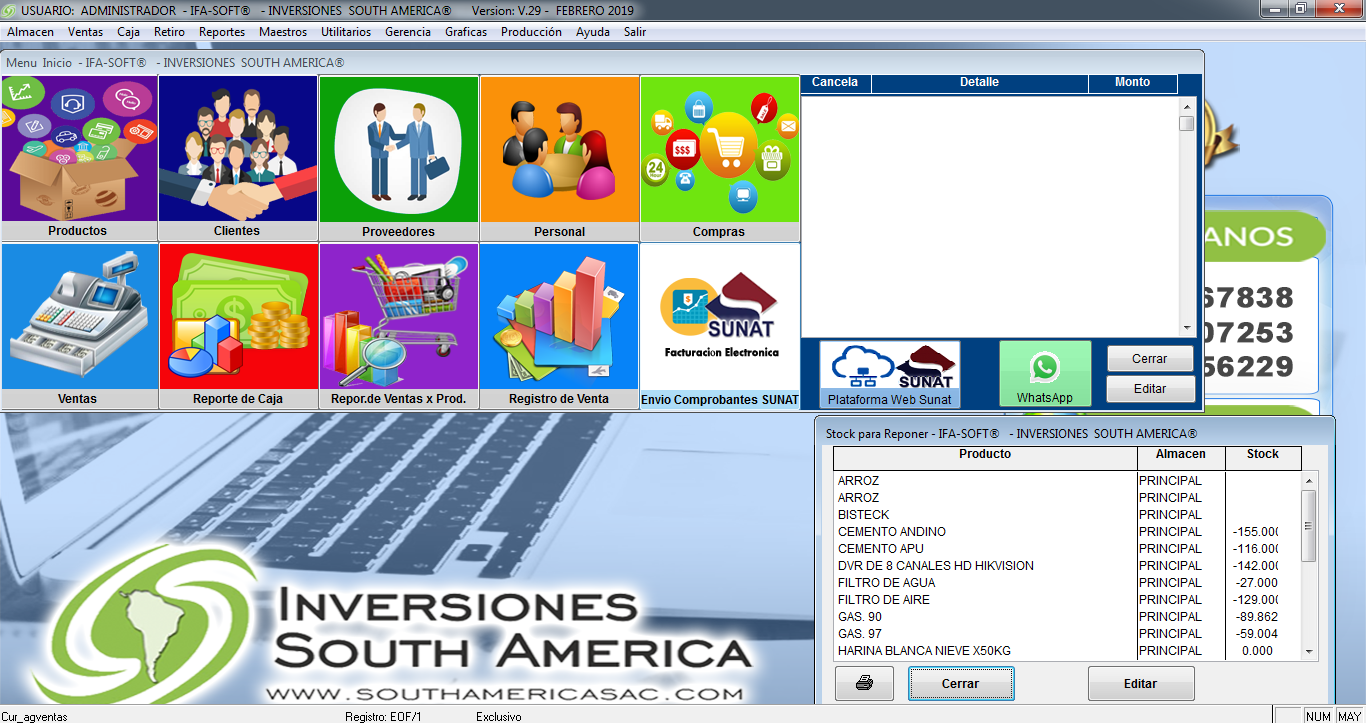Viewport: 1366px width, 723px height.
Task: Open the Reporte de Caja icon
Action: click(238, 317)
